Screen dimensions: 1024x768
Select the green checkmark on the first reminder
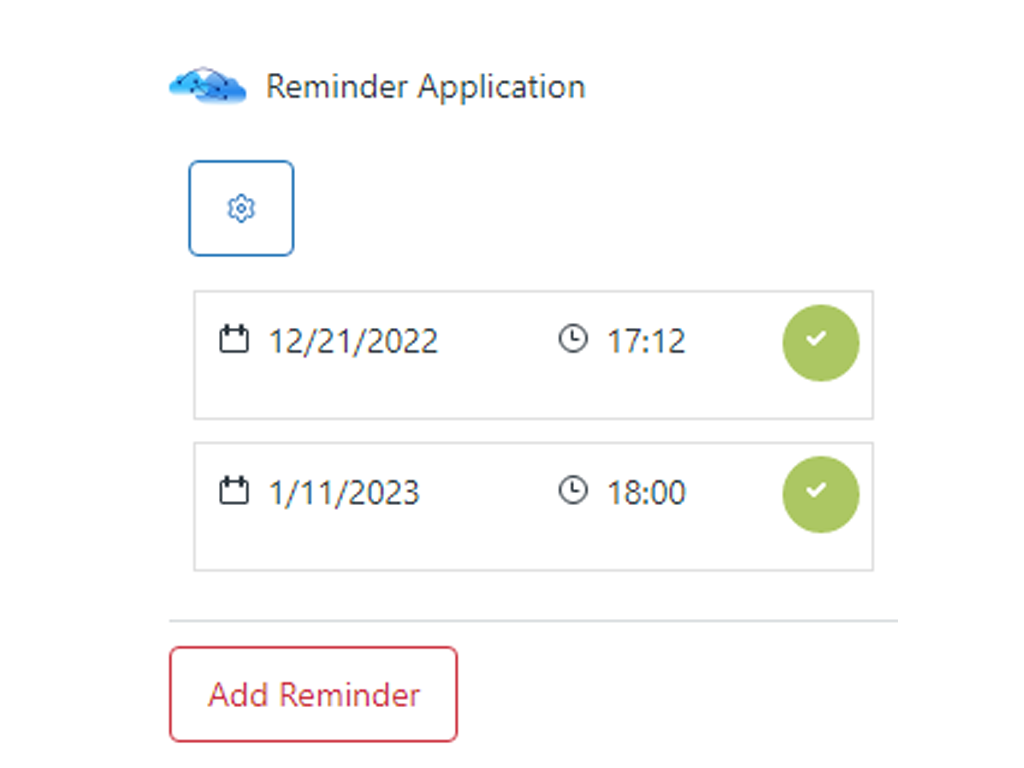[x=820, y=342]
